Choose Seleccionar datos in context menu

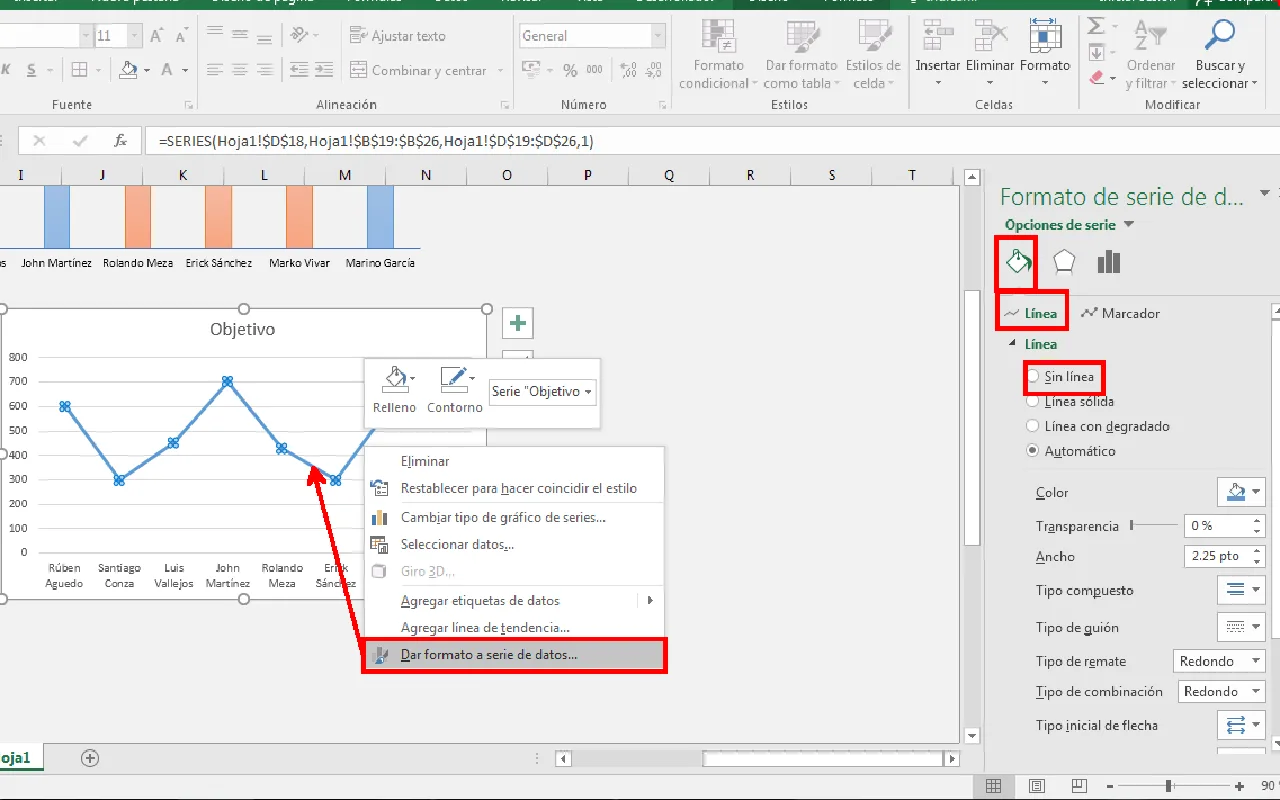(514, 545)
